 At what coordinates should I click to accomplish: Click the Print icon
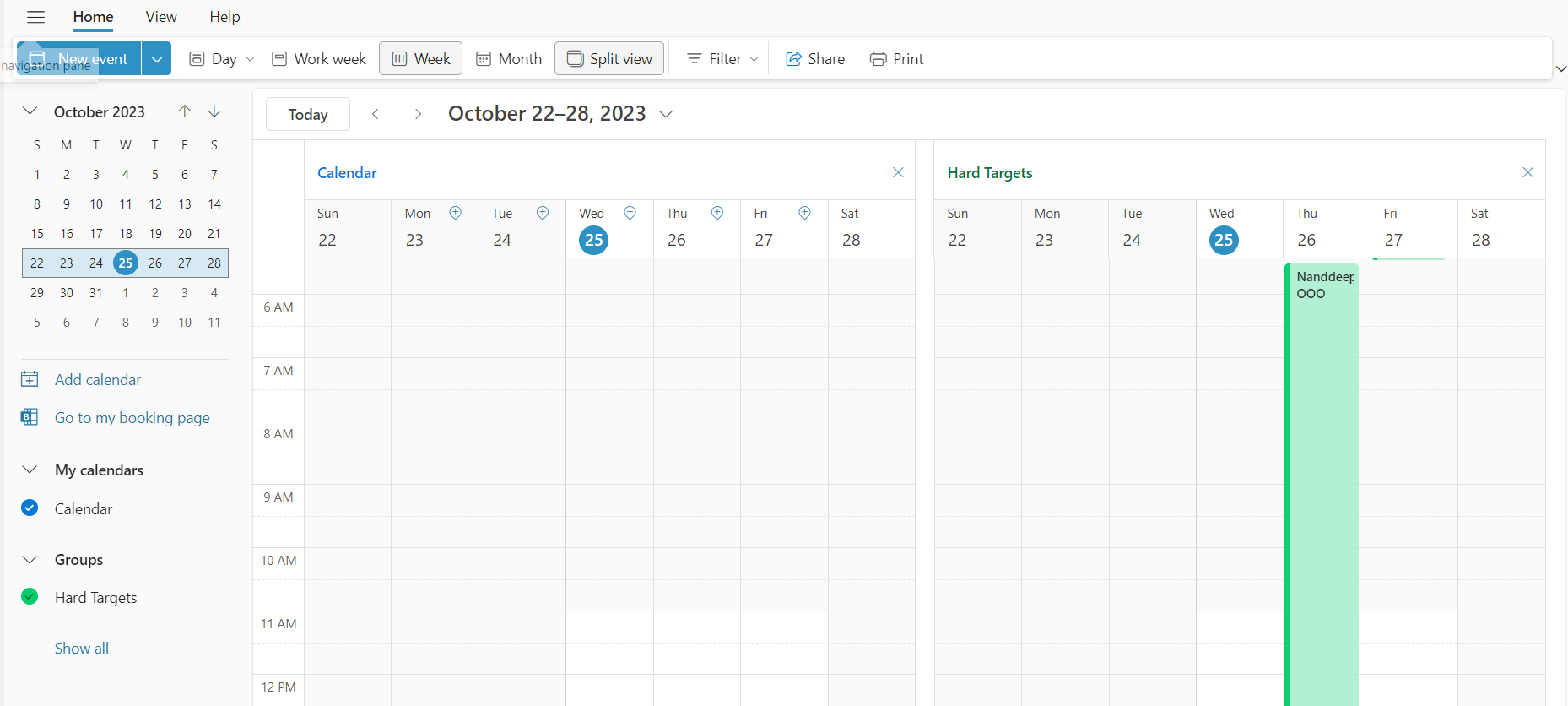pyautogui.click(x=878, y=59)
